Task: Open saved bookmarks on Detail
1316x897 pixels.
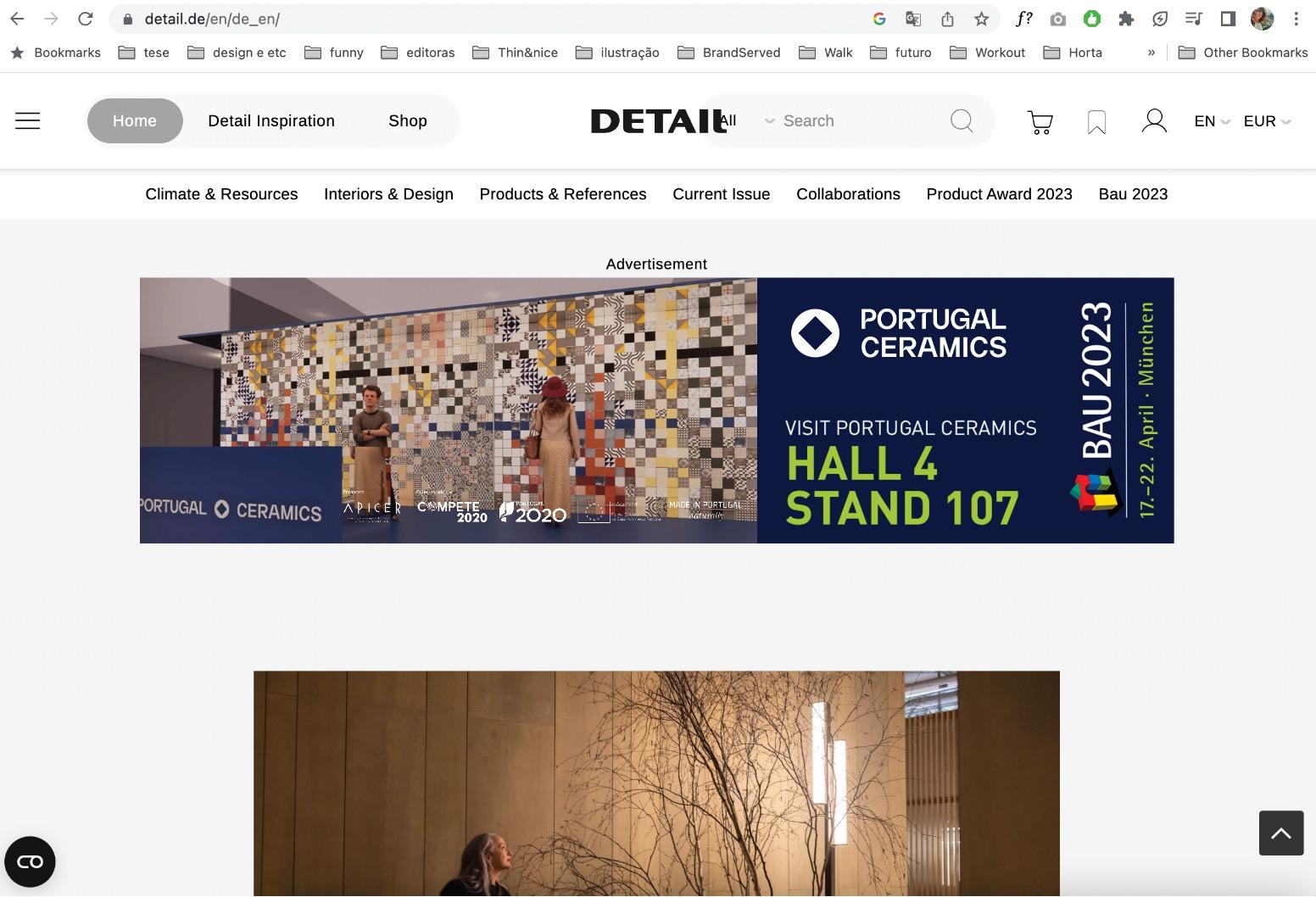Action: [x=1096, y=122]
